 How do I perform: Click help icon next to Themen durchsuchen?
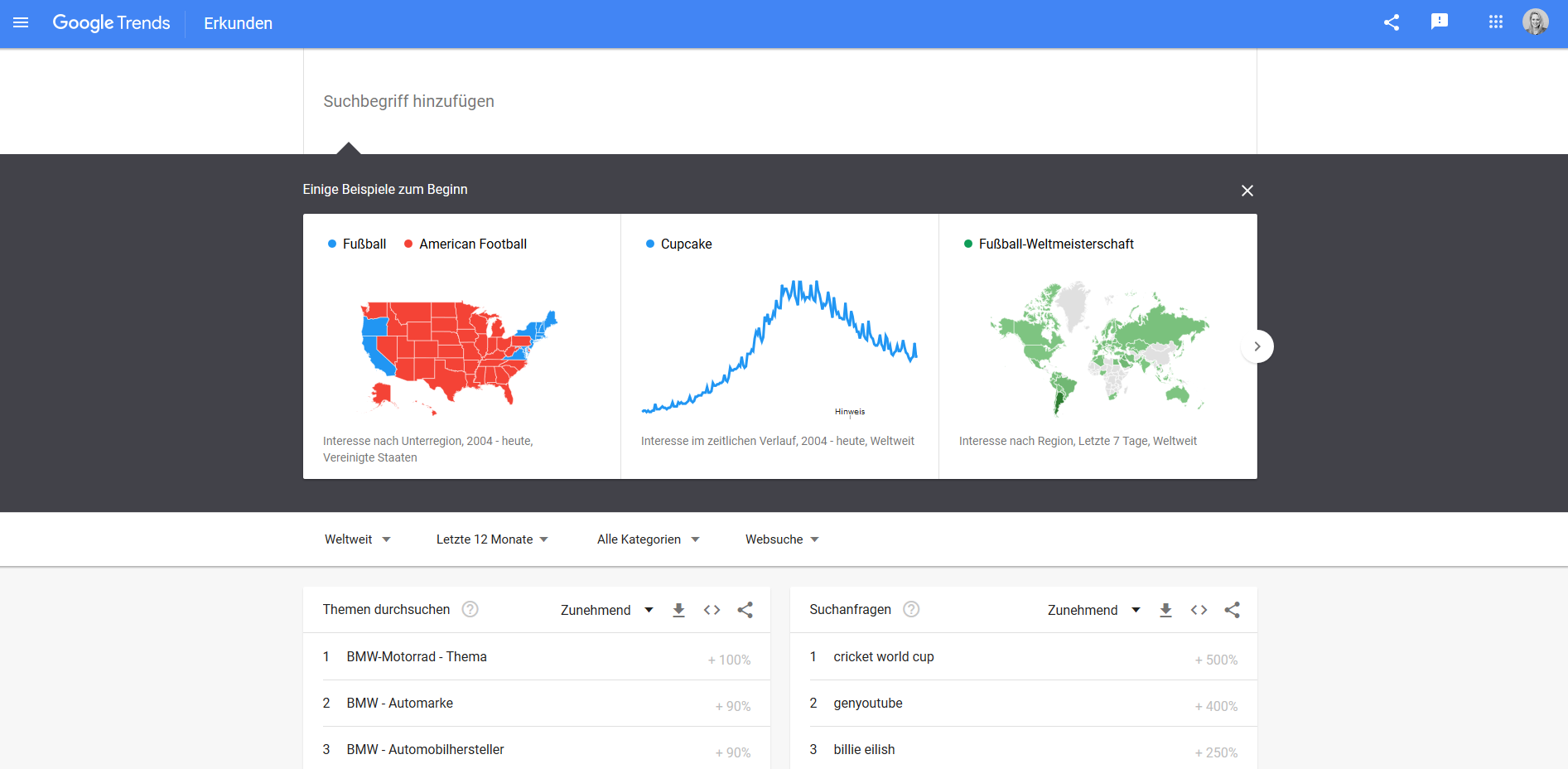[x=470, y=609]
